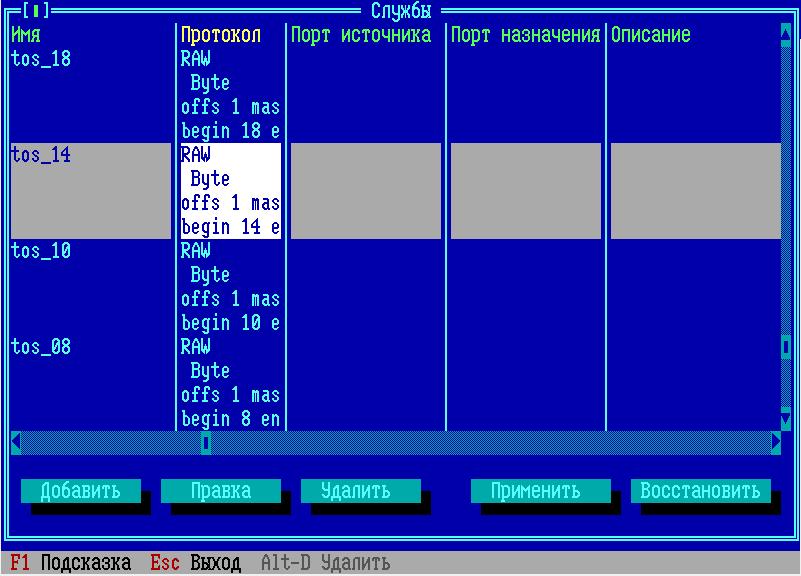Select the tos_10 service row
This screenshot has height=576, width=801.
41,251
